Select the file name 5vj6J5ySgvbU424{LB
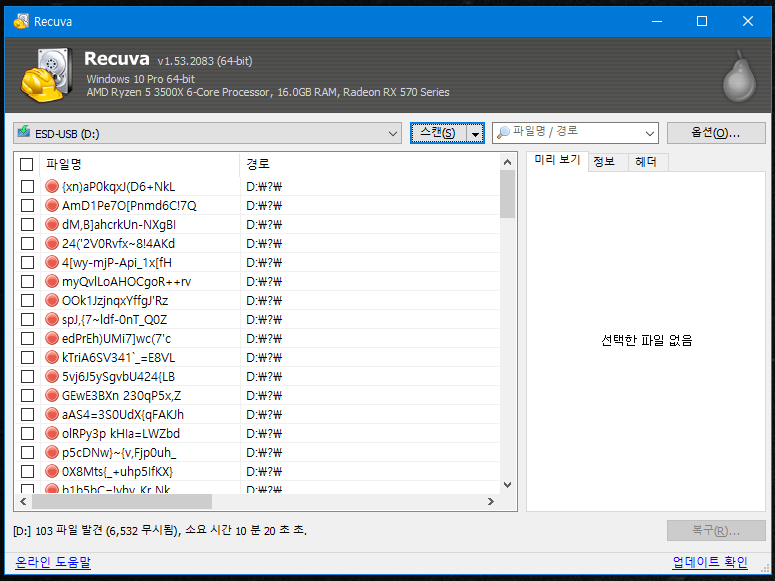 coord(118,377)
